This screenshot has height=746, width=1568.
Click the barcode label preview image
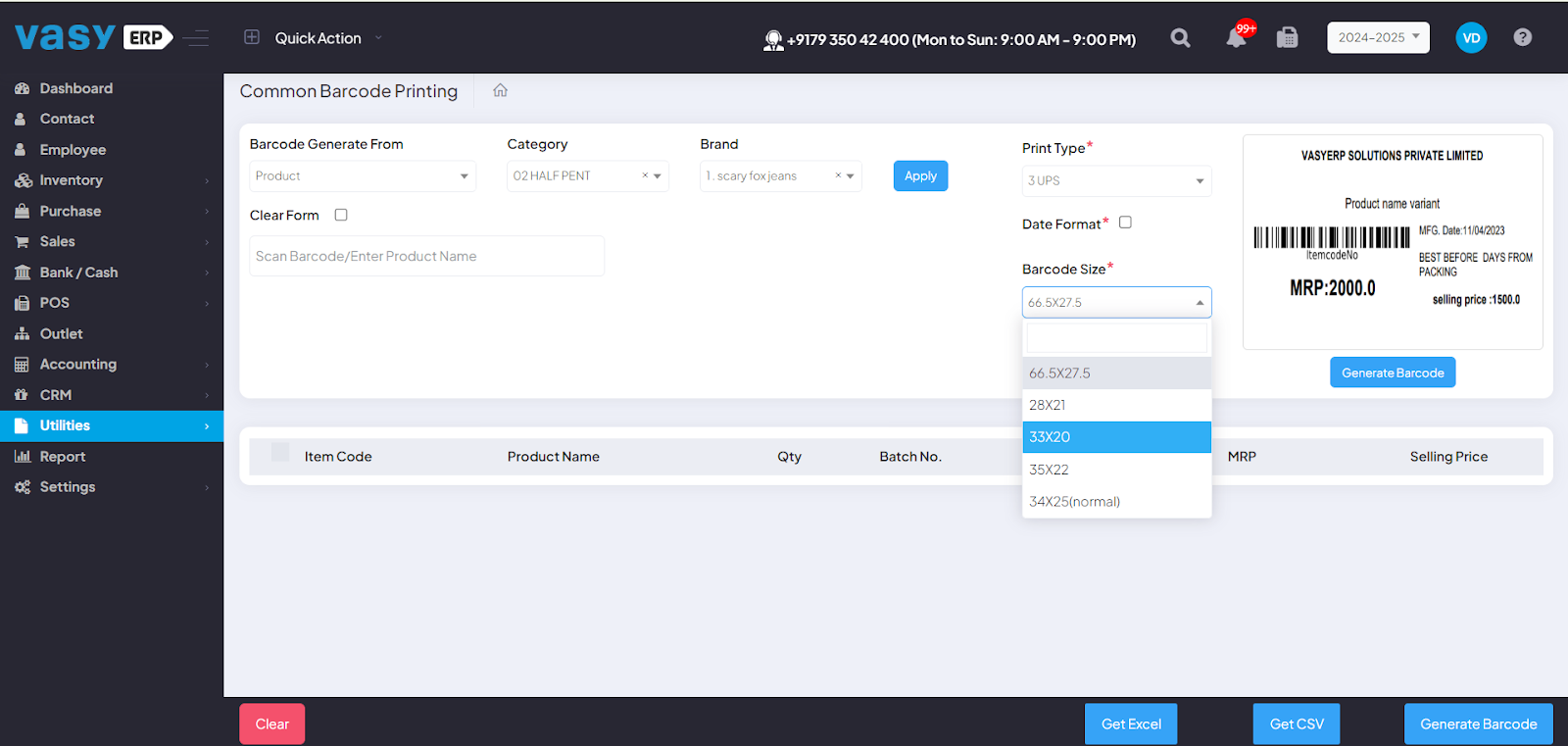(1393, 242)
